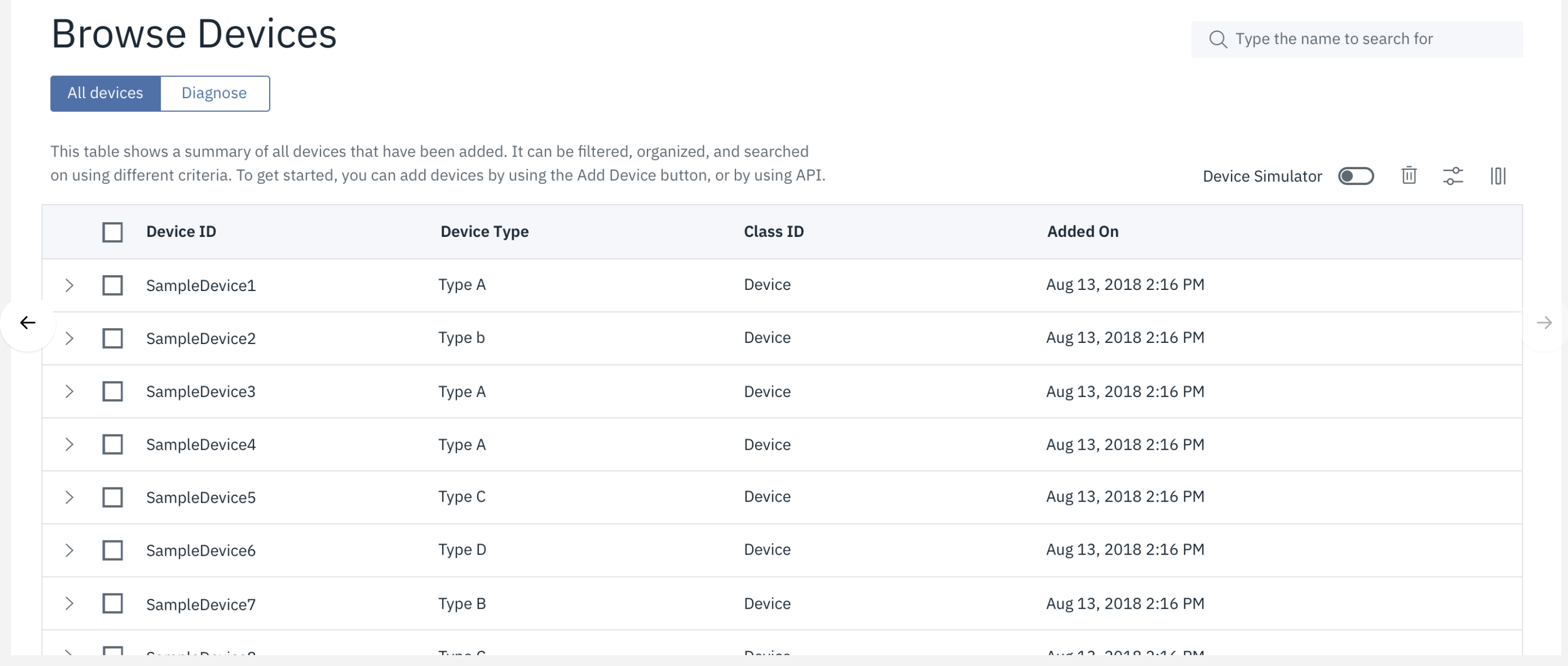Select the All devices tab
This screenshot has height=666, width=1568.
click(105, 93)
